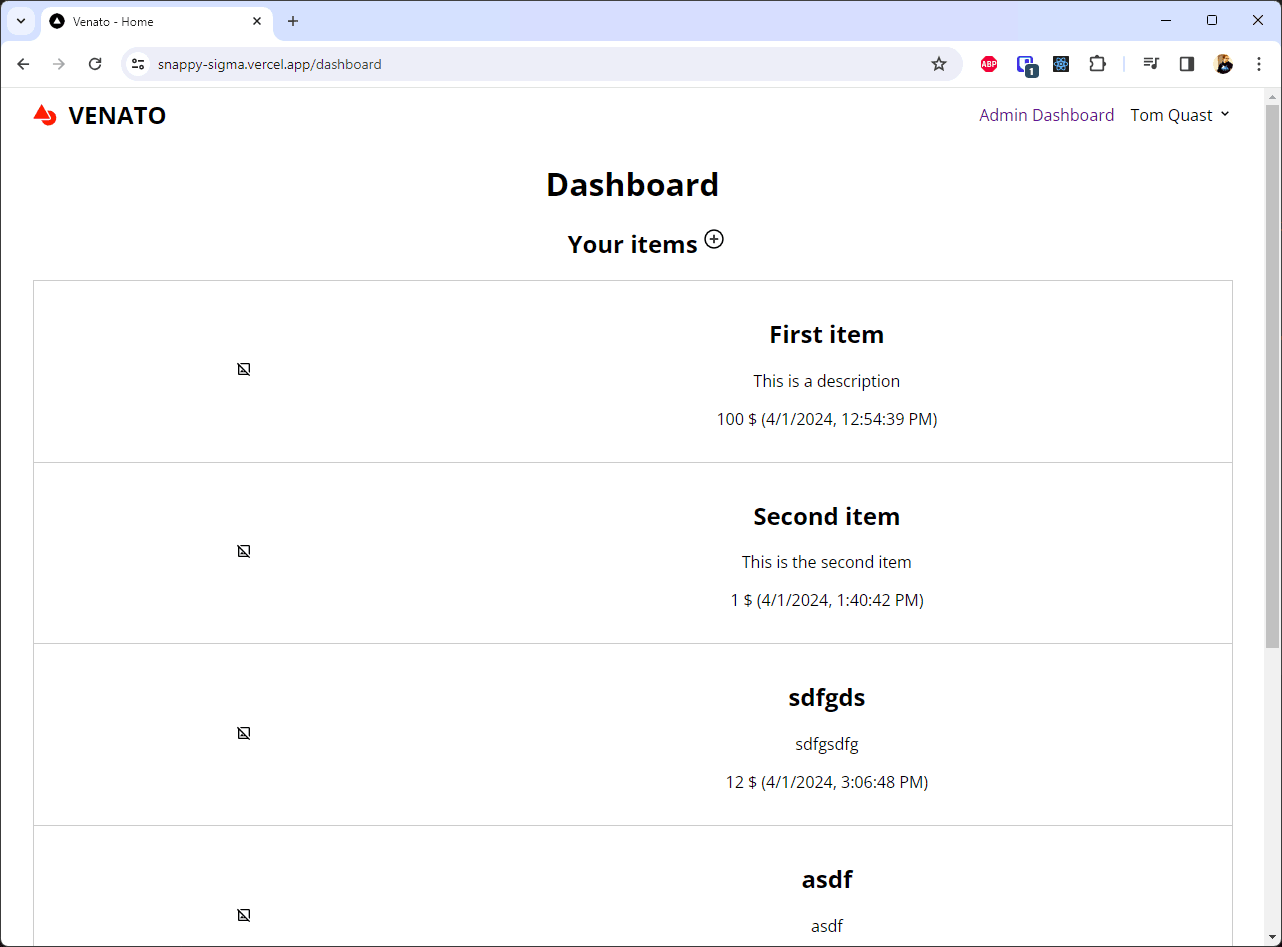Open a new browser tab

[x=293, y=21]
